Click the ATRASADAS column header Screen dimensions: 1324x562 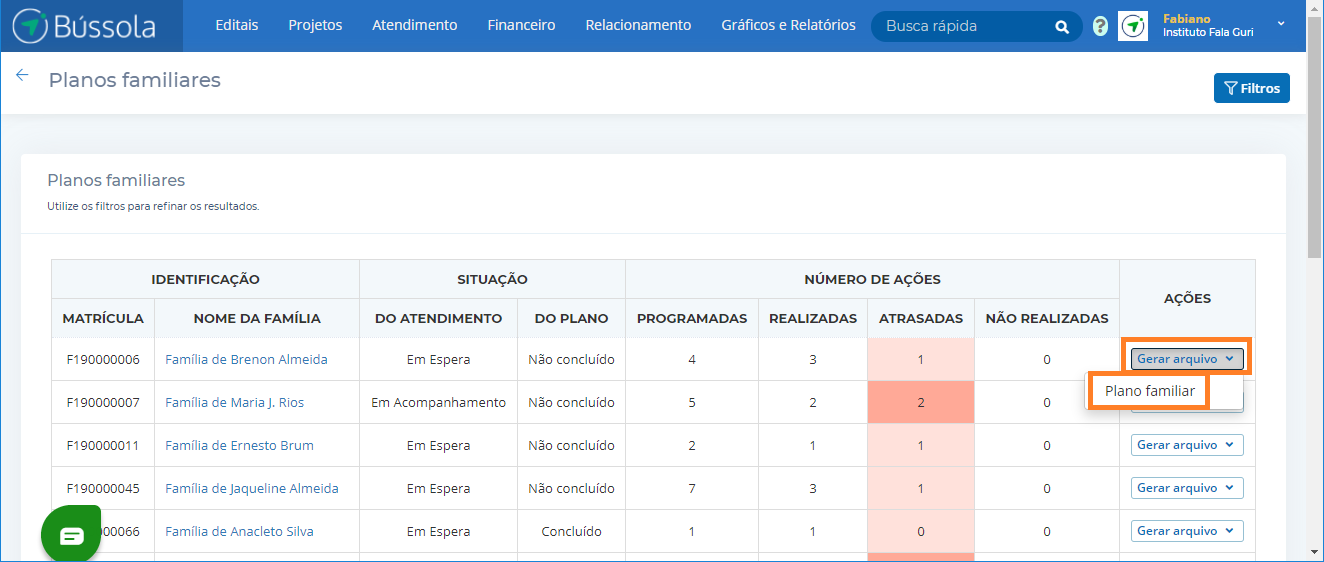[x=921, y=318]
